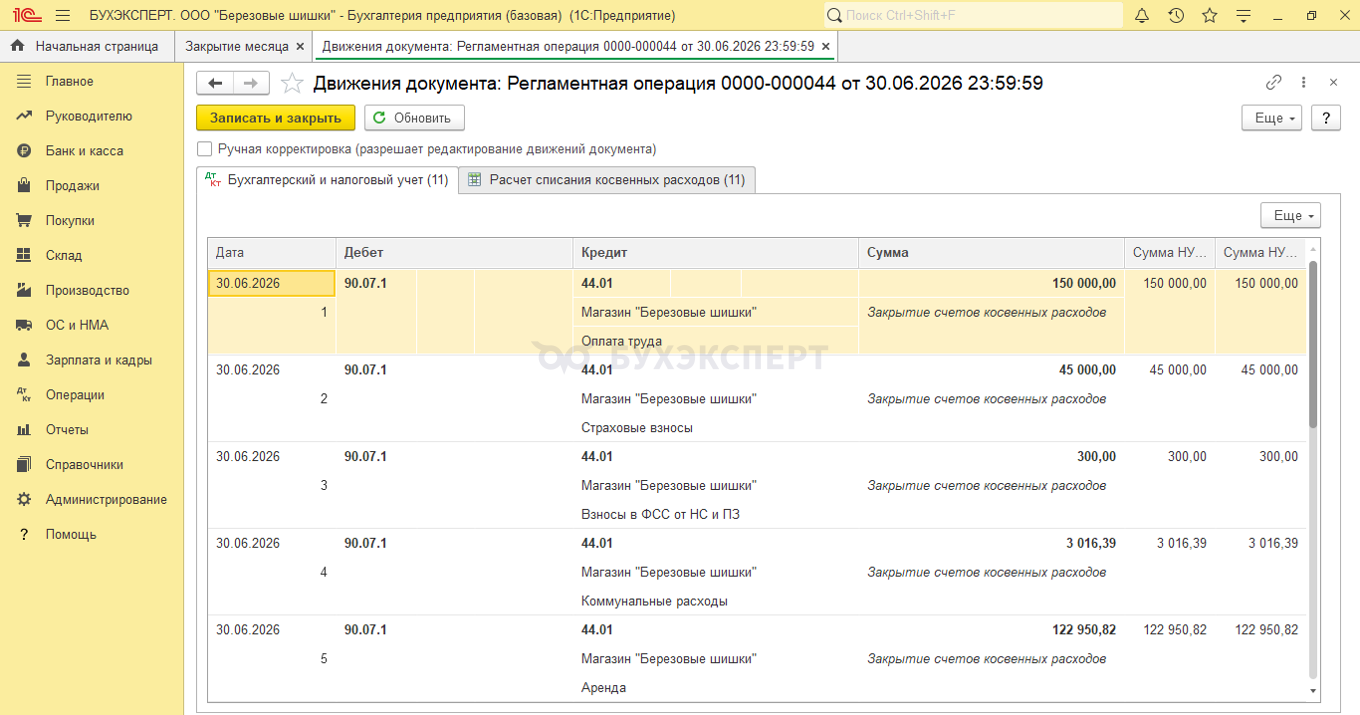Click the Обновить button
Image resolution: width=1360 pixels, height=715 pixels.
coord(414,117)
